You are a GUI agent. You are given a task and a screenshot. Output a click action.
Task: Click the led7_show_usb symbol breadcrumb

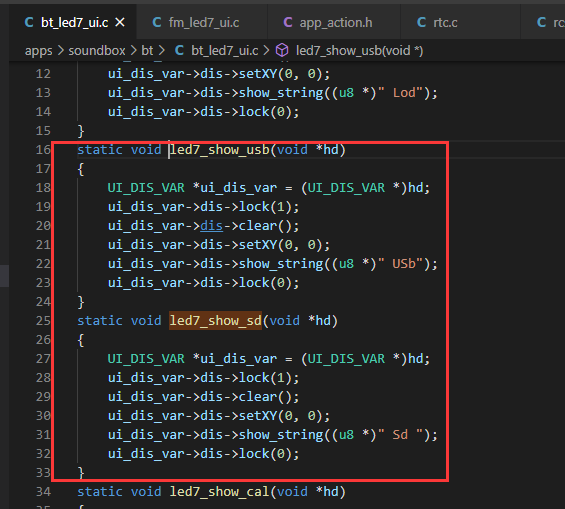(359, 50)
